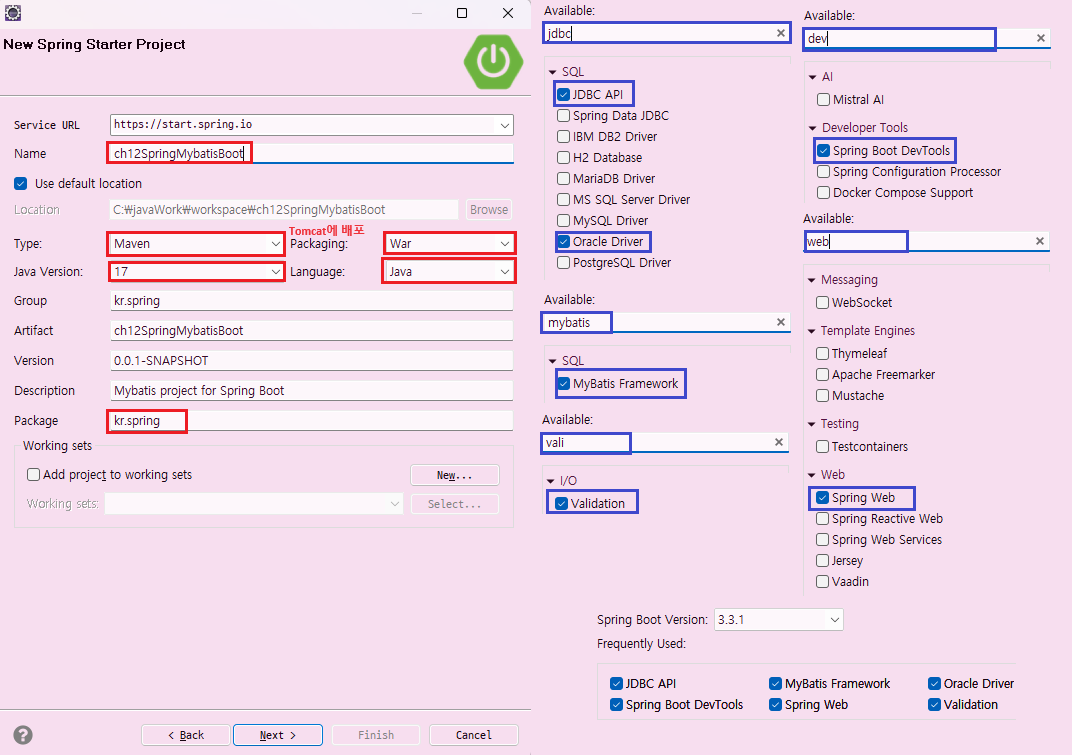Viewport: 1072px width, 755px height.
Task: Click into the Artifact field
Action: pos(311,330)
